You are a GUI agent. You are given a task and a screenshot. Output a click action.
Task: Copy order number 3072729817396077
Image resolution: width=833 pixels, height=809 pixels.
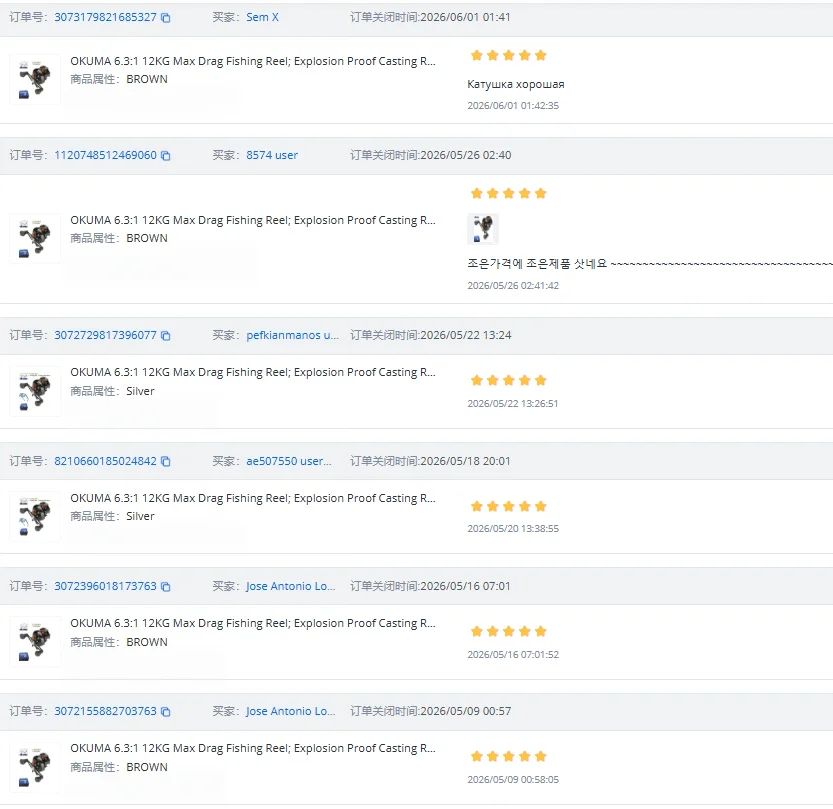pos(166,336)
